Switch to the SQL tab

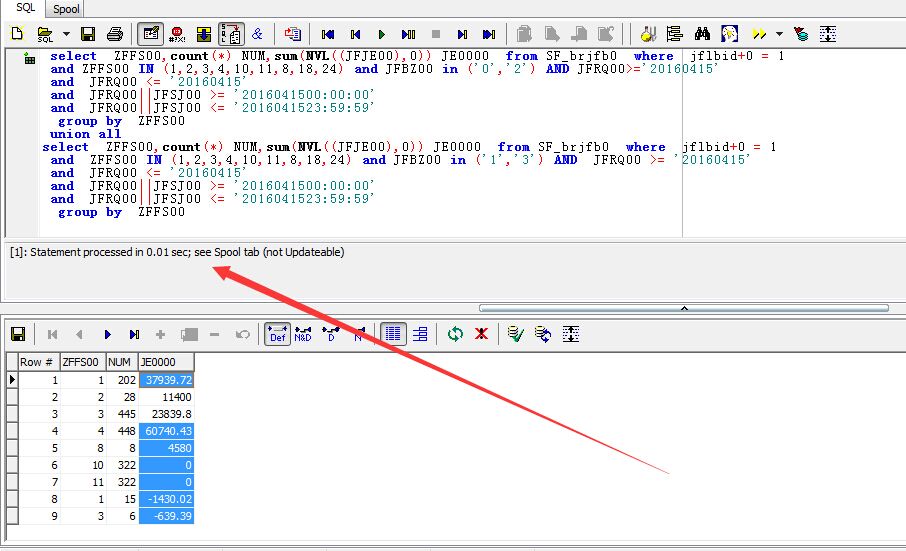click(25, 8)
